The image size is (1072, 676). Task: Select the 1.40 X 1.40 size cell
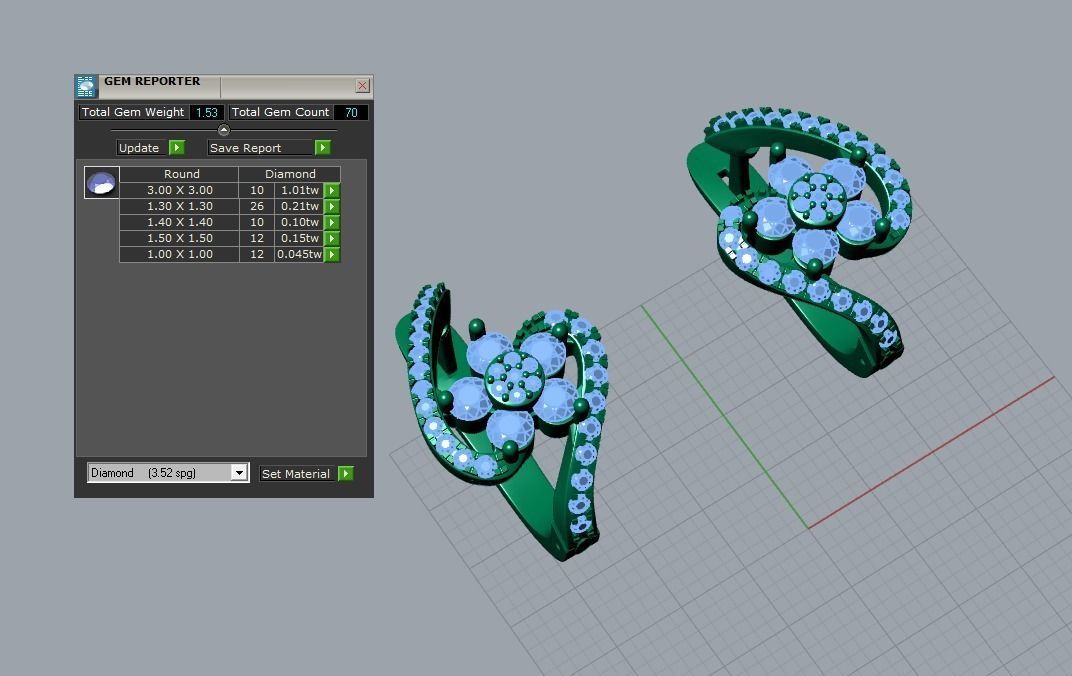(180, 222)
